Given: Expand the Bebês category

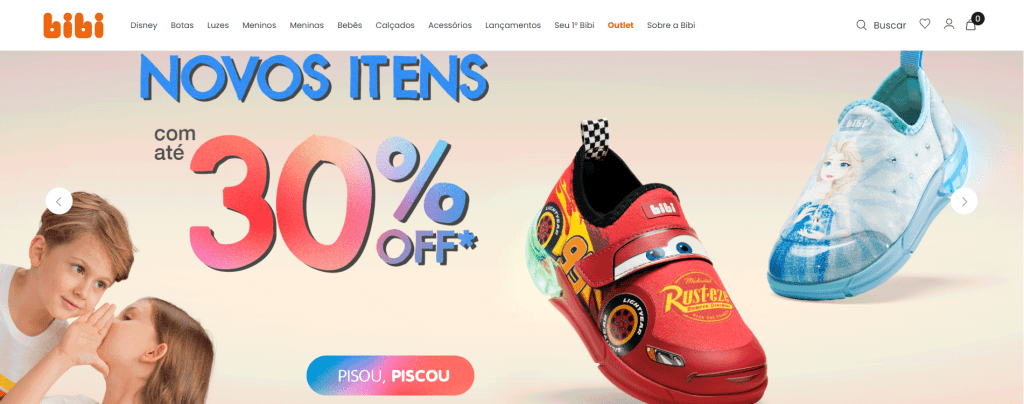Looking at the screenshot, I should [x=349, y=25].
